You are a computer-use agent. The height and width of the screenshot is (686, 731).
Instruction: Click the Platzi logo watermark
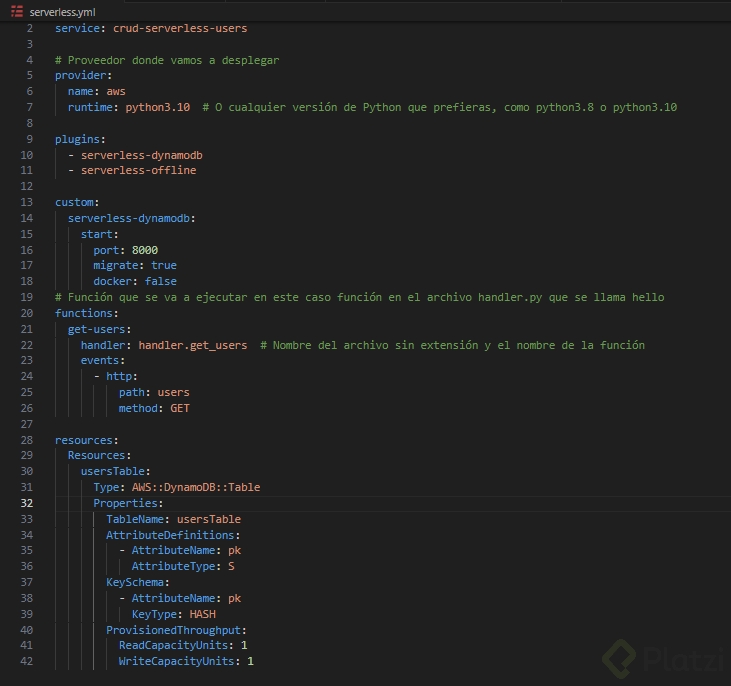662,657
